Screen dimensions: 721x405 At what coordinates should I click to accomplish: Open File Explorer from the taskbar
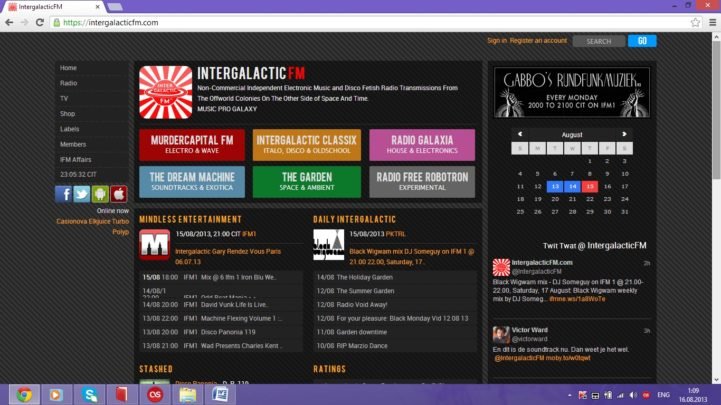188,394
